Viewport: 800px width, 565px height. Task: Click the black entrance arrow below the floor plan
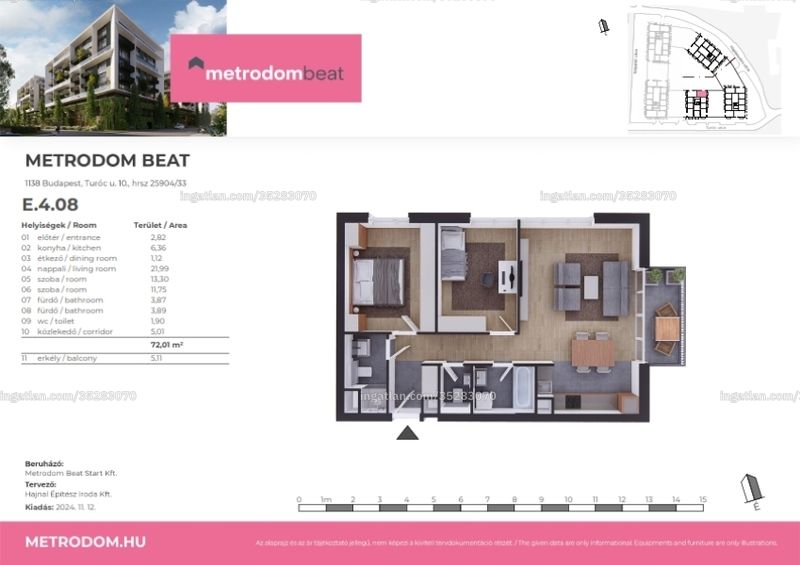(x=407, y=433)
